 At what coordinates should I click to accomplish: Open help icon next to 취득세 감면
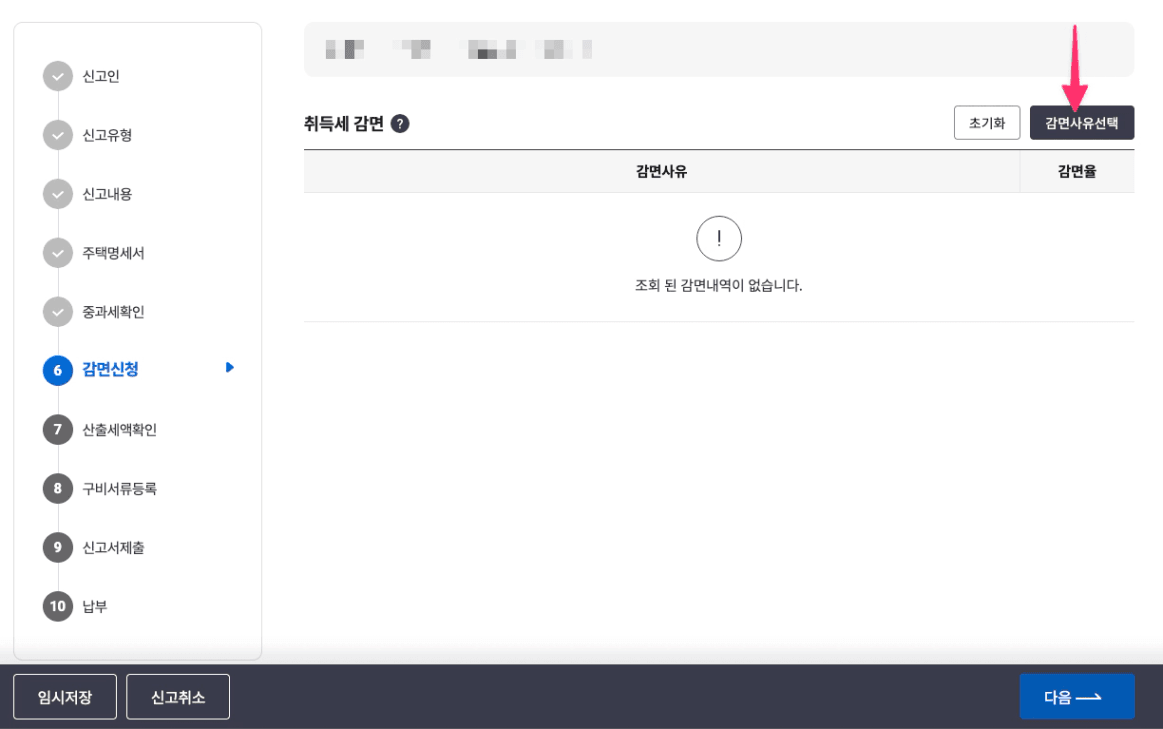400,124
